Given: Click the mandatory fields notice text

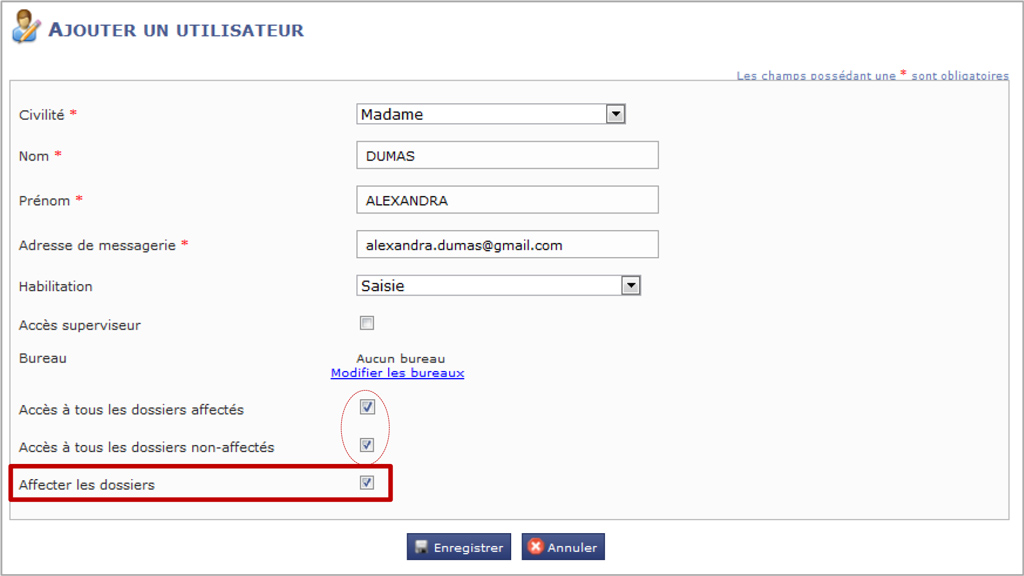Looking at the screenshot, I should click(872, 75).
